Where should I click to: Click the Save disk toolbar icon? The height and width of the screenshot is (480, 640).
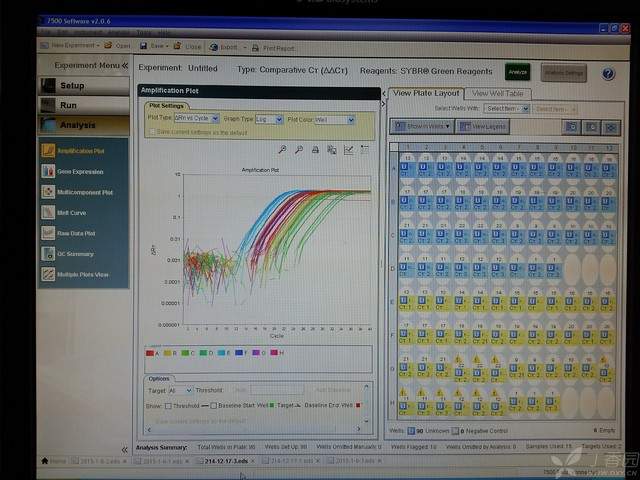click(x=143, y=46)
